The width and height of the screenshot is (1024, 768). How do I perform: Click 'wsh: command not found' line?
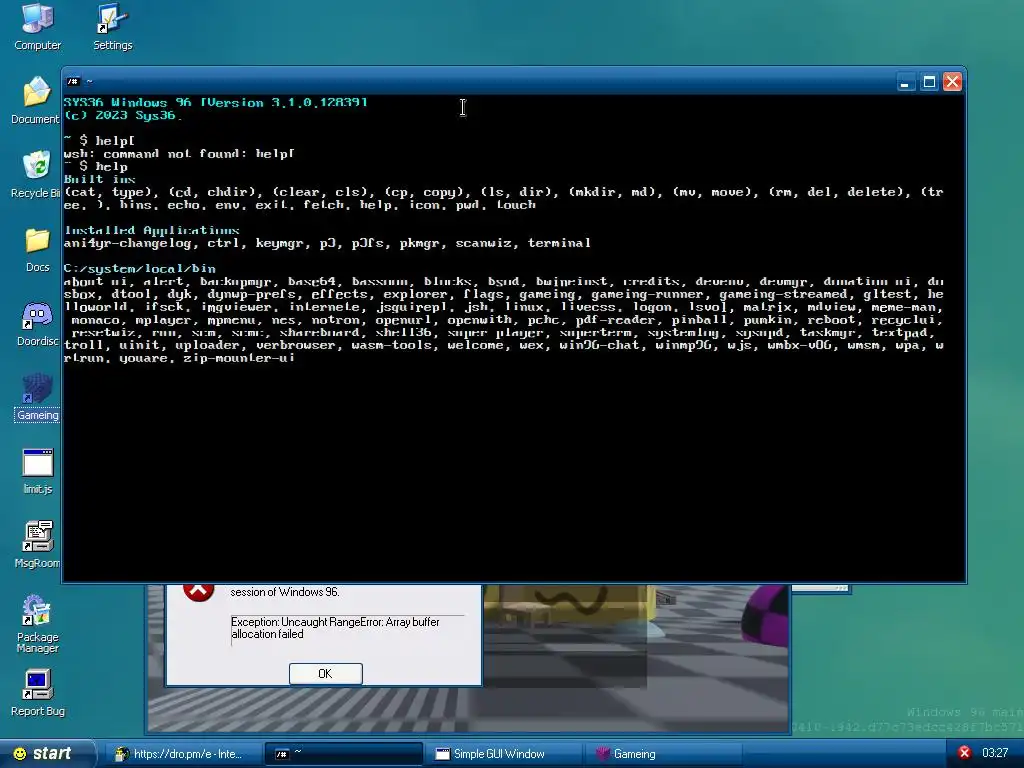coord(179,153)
